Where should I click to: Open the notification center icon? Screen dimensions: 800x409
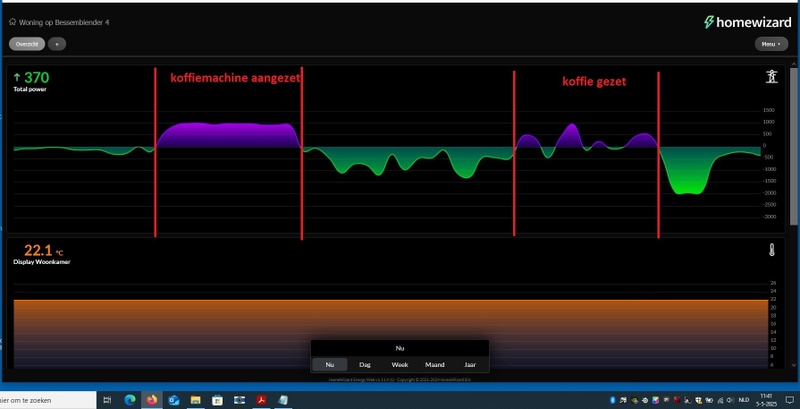point(790,400)
